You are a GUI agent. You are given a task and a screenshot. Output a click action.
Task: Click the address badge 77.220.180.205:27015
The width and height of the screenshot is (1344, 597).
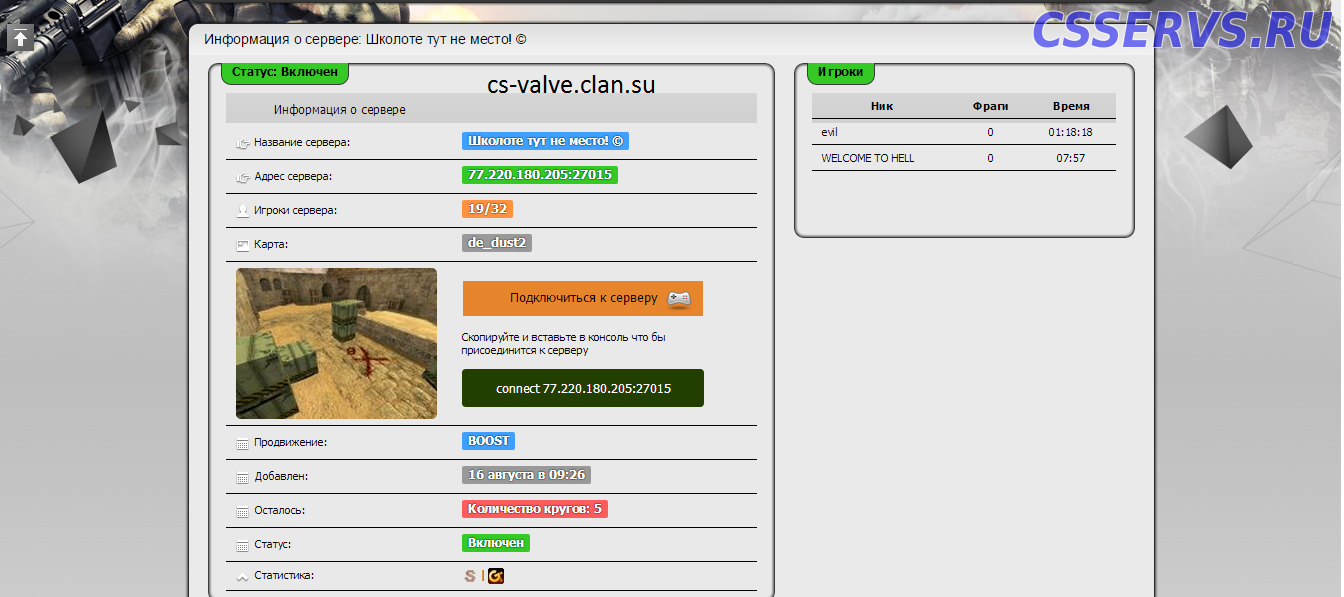click(x=540, y=175)
